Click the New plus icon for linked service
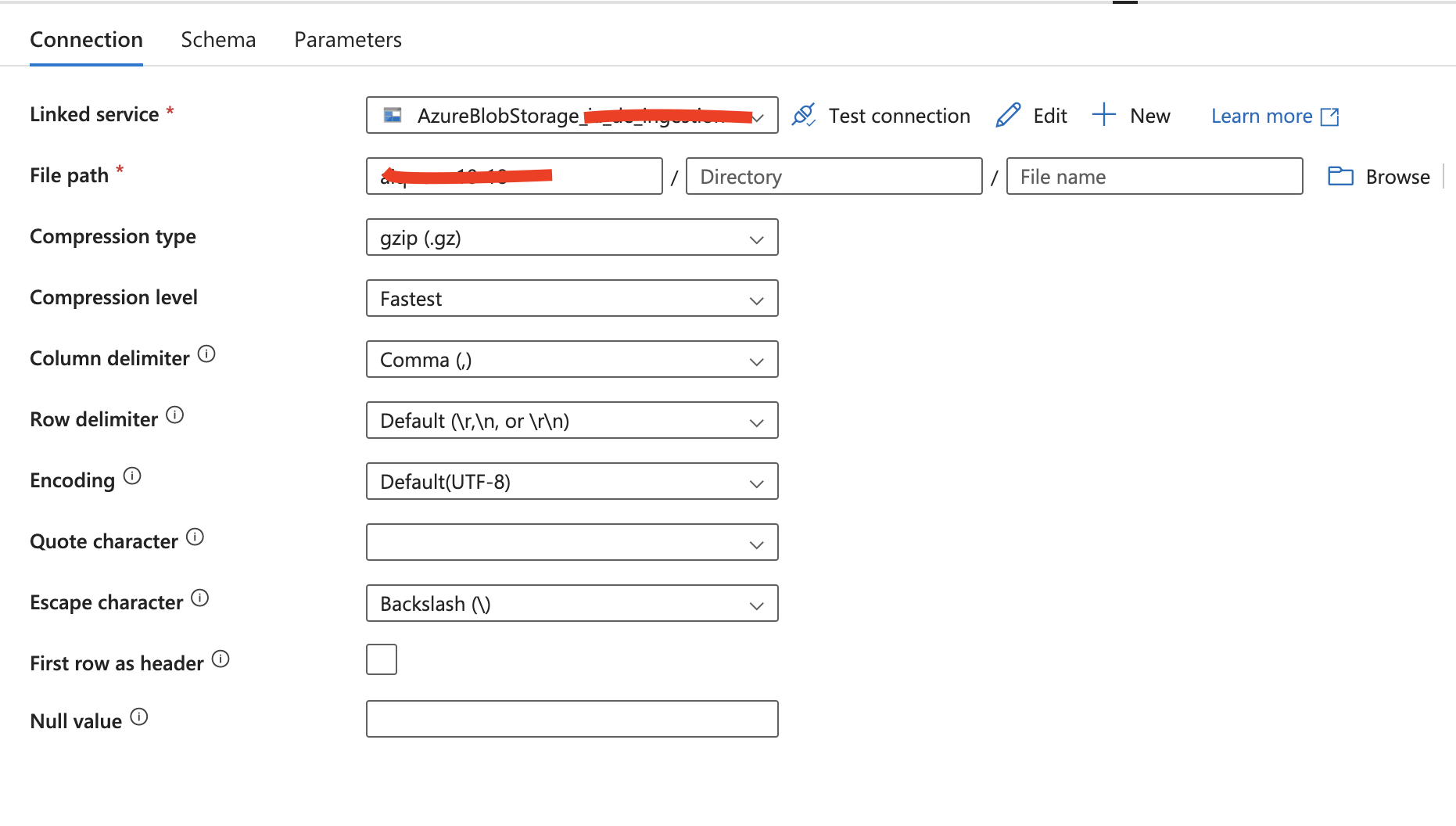 (1104, 115)
